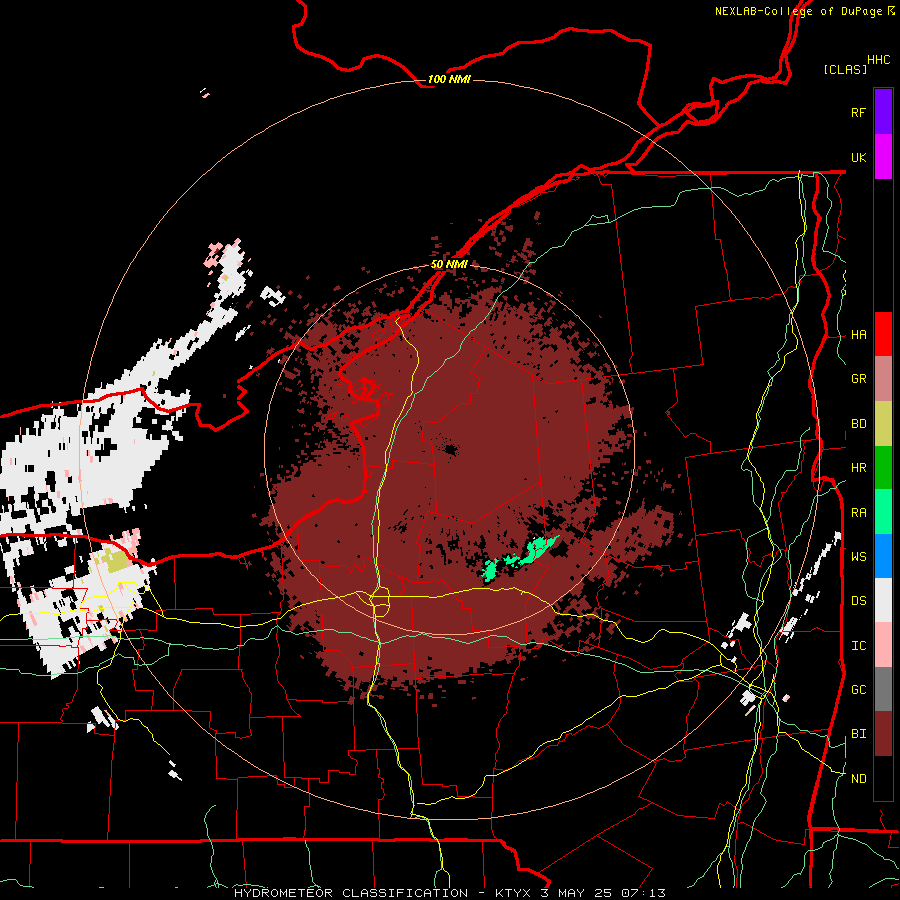Select the yellow BD legend swatch
900x900 pixels.
pos(883,424)
